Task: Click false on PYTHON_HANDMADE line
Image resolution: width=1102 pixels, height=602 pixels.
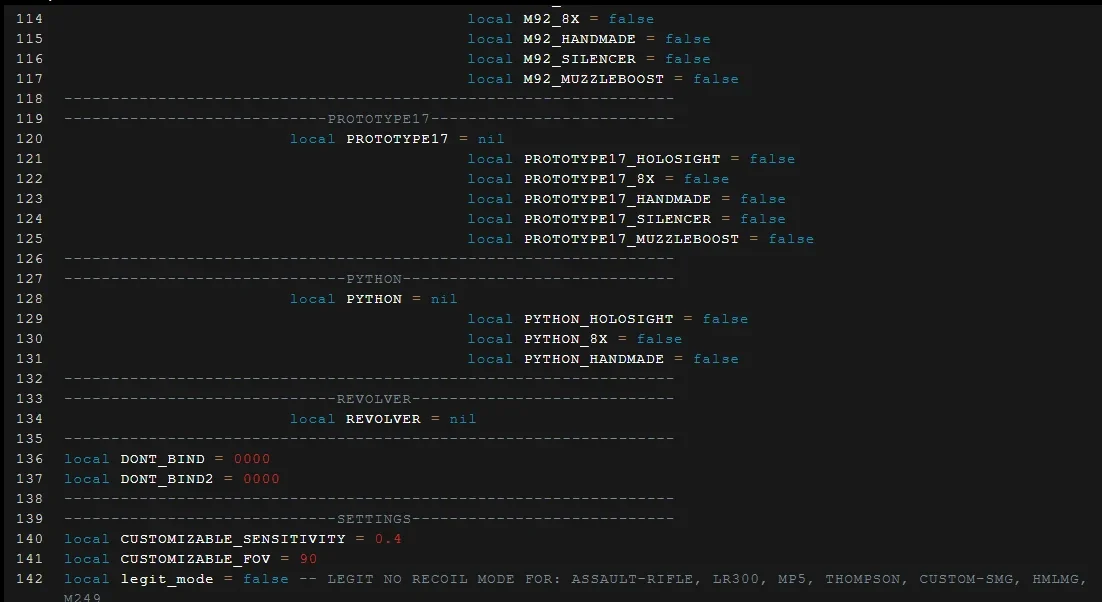Action: point(715,359)
